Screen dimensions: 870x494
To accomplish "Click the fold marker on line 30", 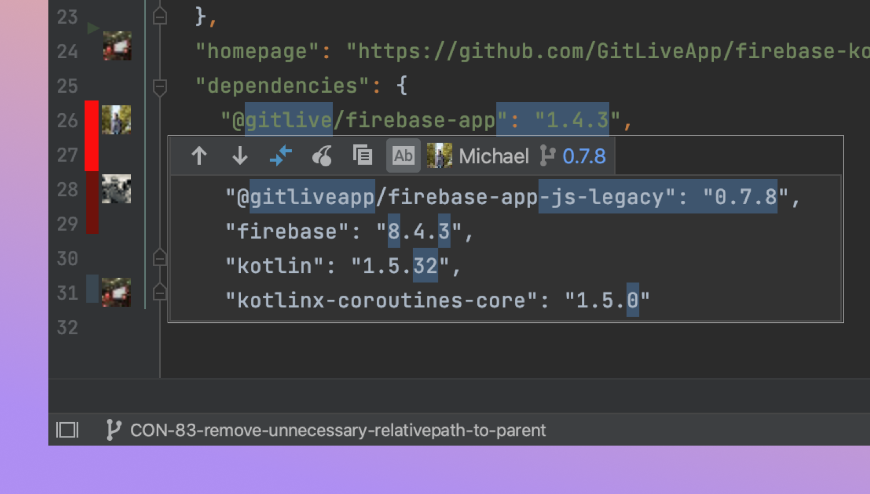I will pos(159,258).
